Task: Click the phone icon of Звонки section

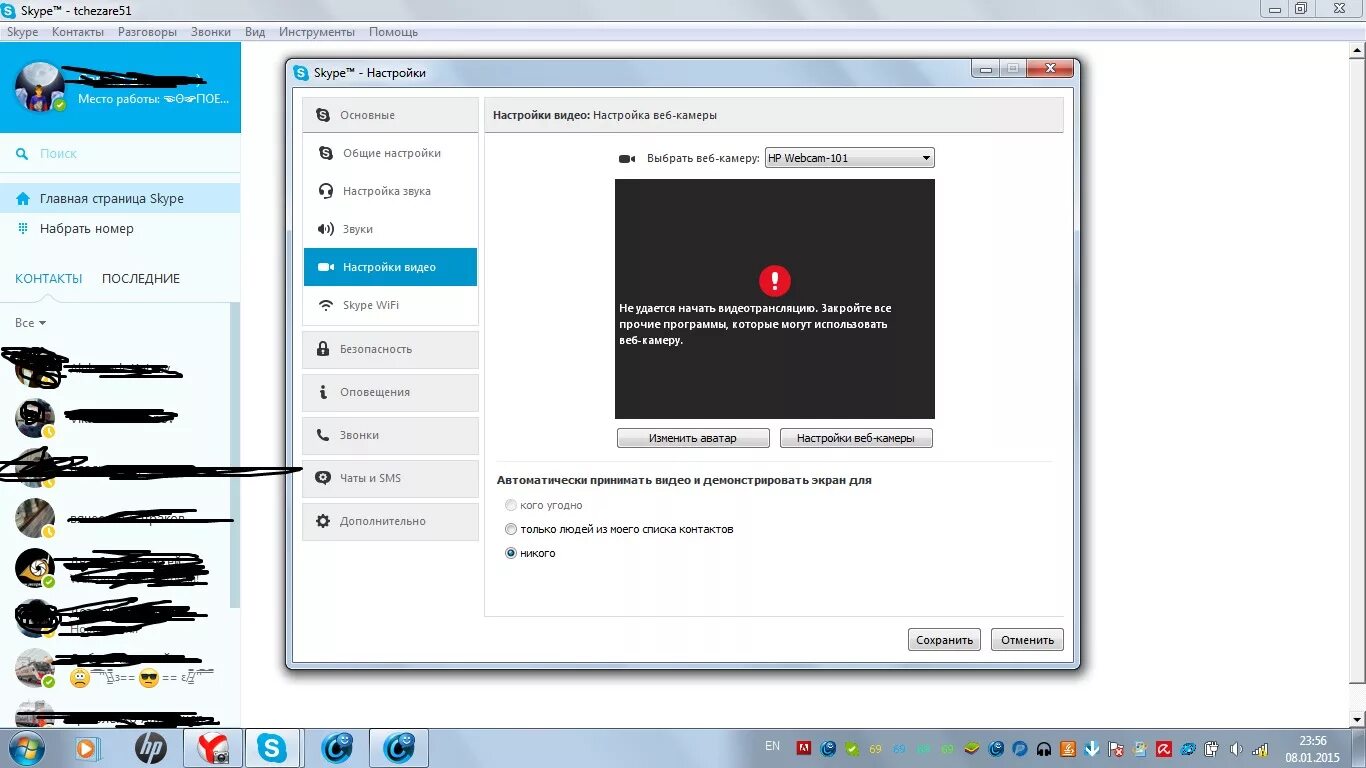Action: (x=323, y=435)
